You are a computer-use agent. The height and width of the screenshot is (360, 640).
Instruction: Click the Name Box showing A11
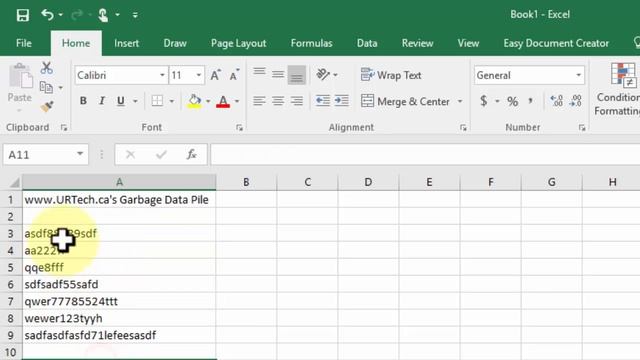tap(46, 155)
